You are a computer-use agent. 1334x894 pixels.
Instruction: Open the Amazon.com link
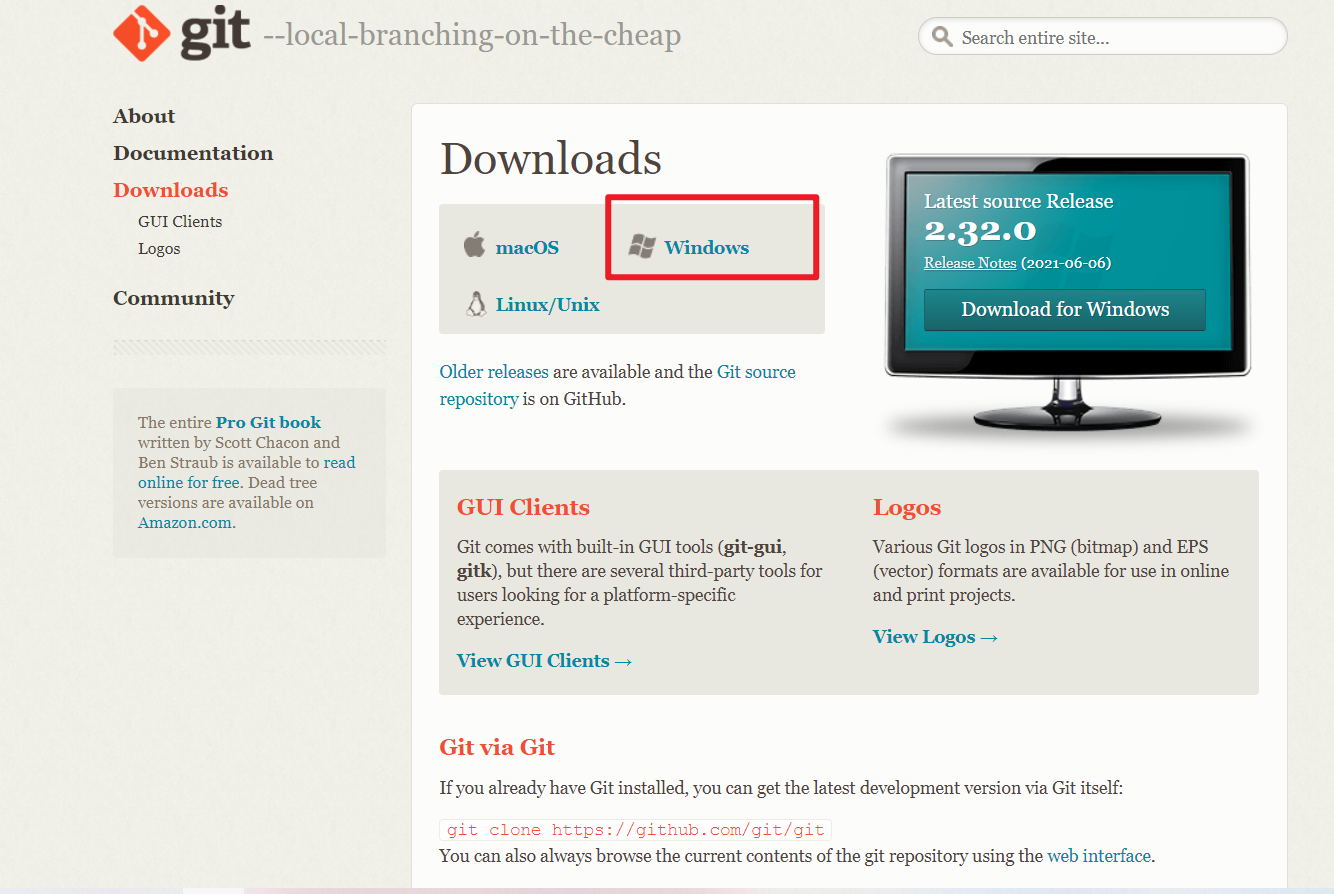tap(185, 522)
